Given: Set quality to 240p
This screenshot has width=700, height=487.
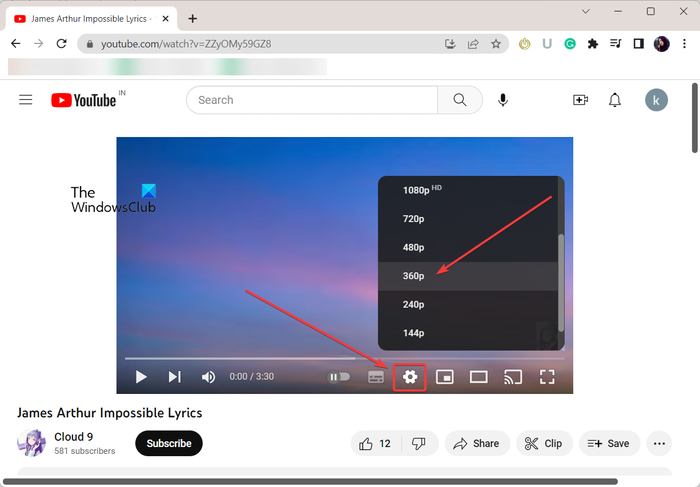Looking at the screenshot, I should click(468, 304).
